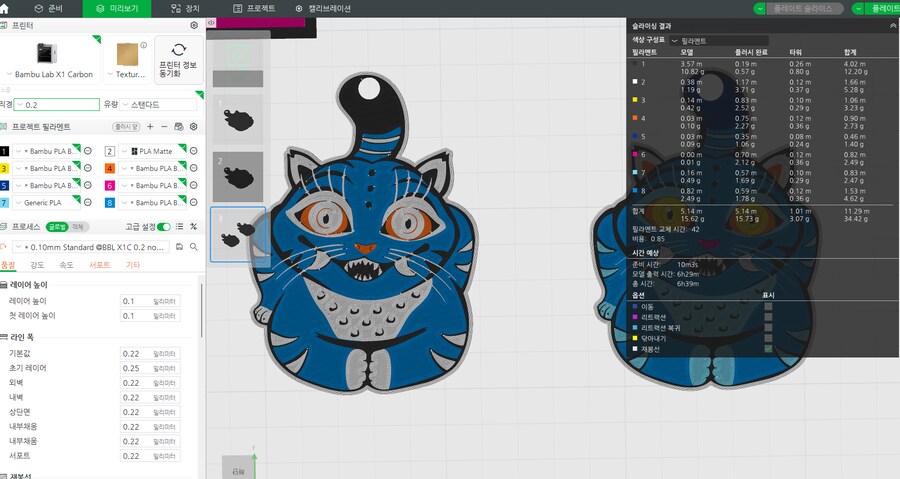Toggle 리트랙션 display checkbox

[x=768, y=317]
